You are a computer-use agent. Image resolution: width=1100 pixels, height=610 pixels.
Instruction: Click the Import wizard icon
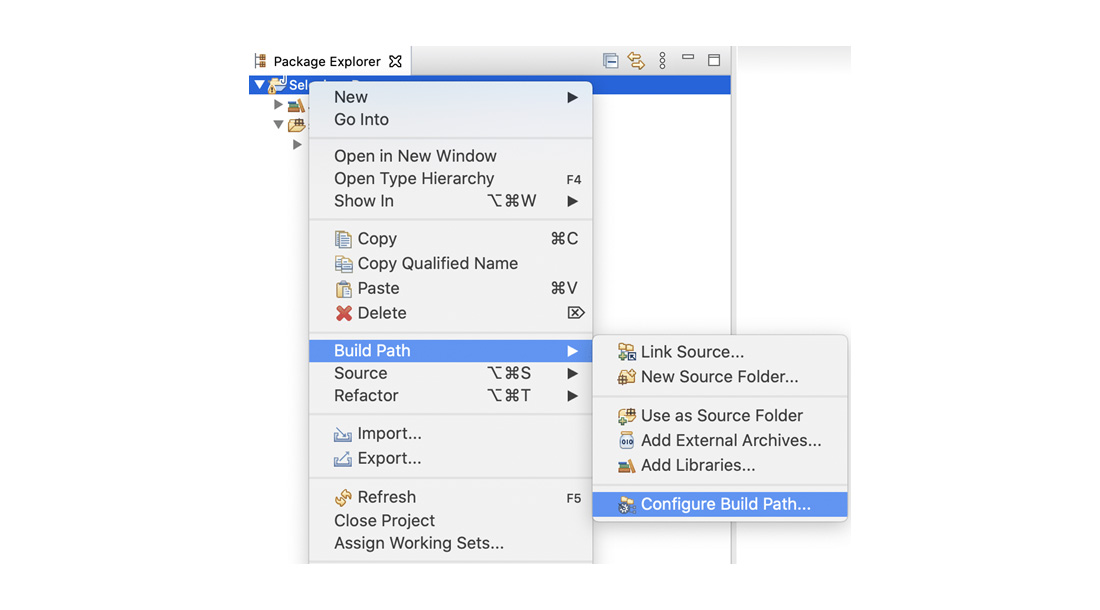pos(345,434)
